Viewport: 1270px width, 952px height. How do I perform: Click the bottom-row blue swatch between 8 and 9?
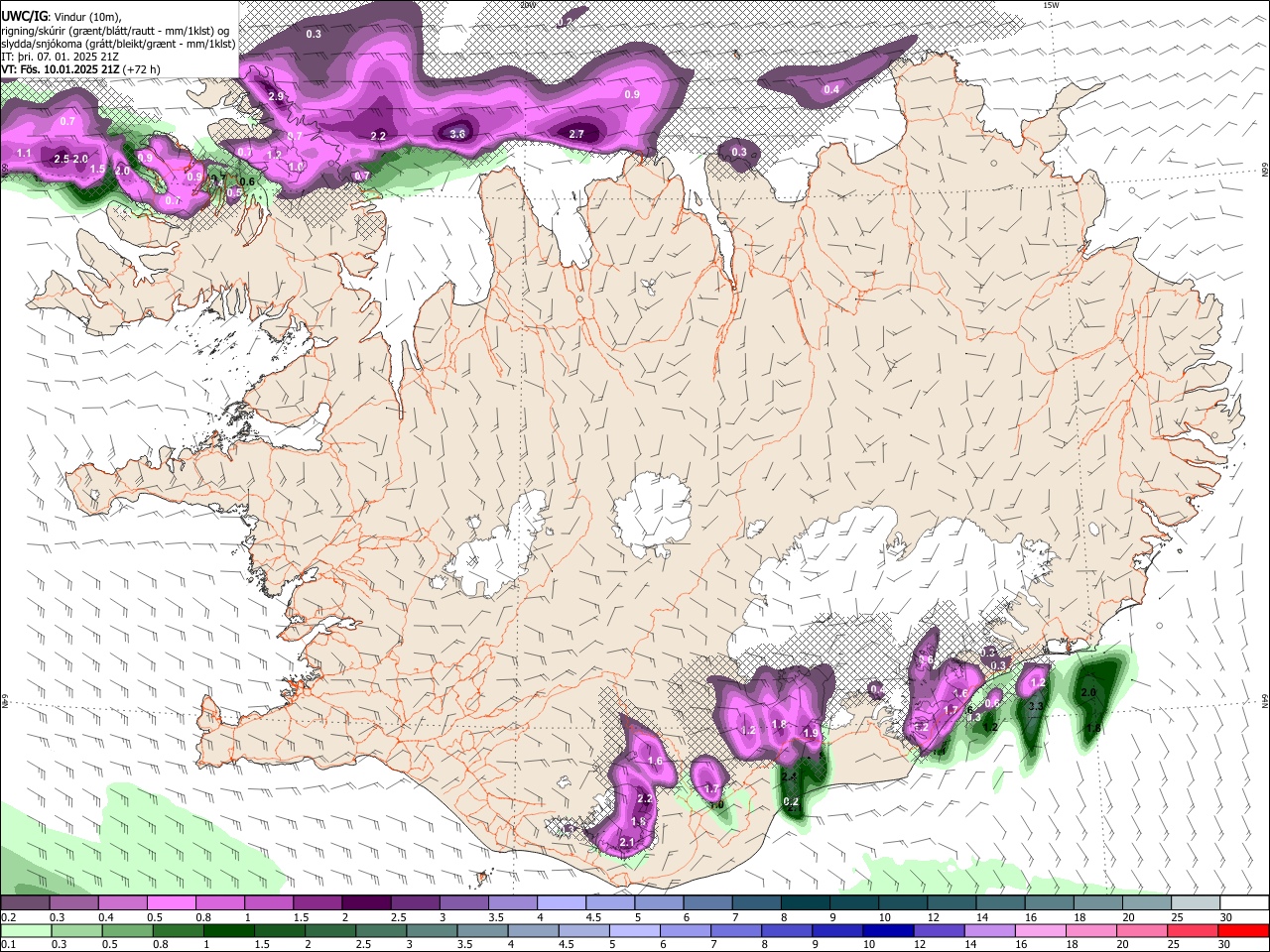788,931
